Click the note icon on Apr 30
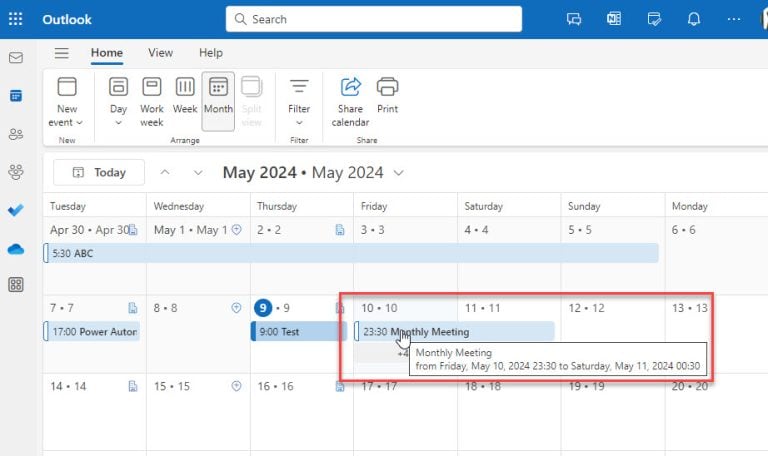Viewport: 768px width, 456px height. (133, 230)
